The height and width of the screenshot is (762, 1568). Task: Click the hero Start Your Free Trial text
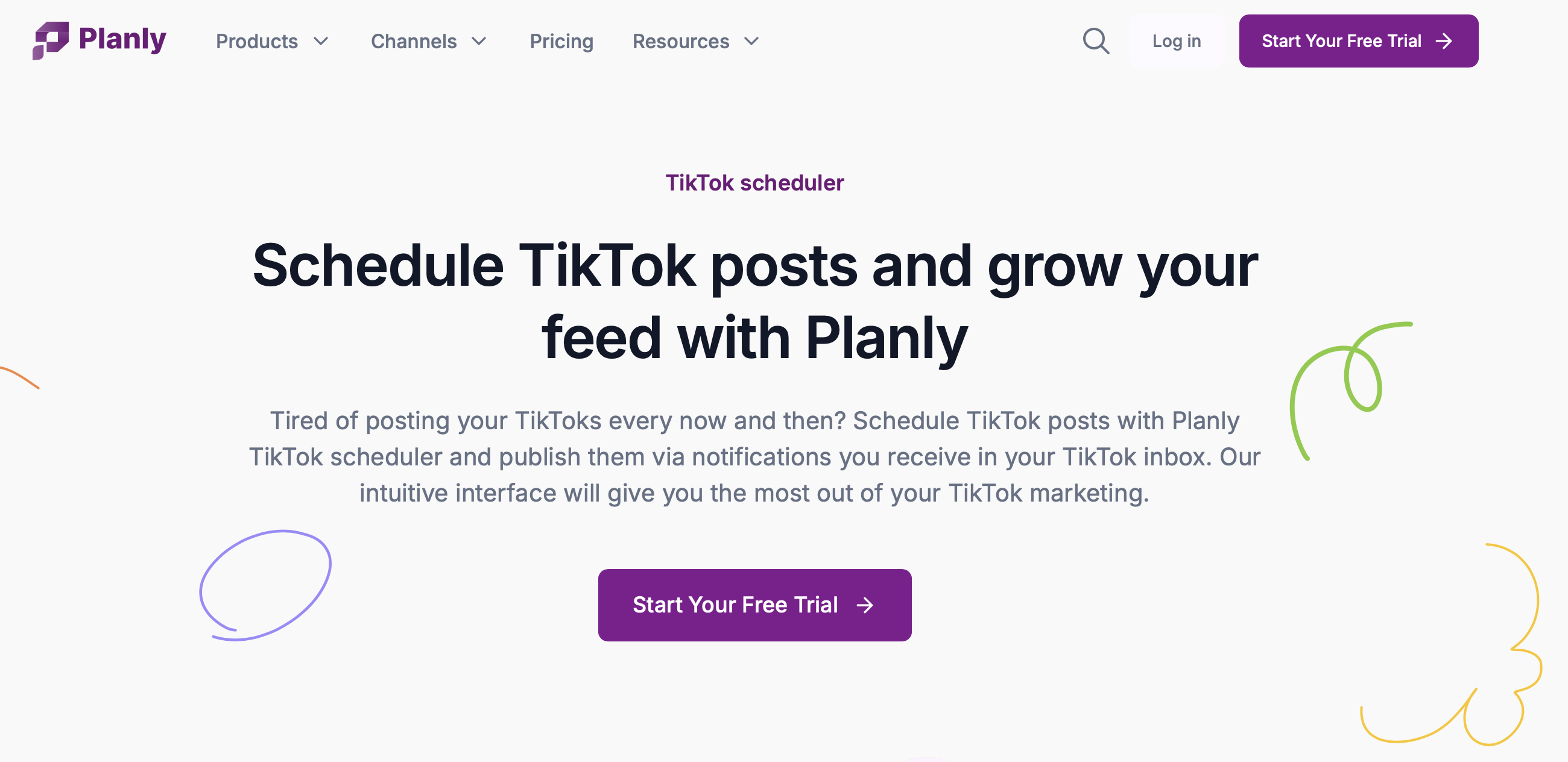pos(735,605)
